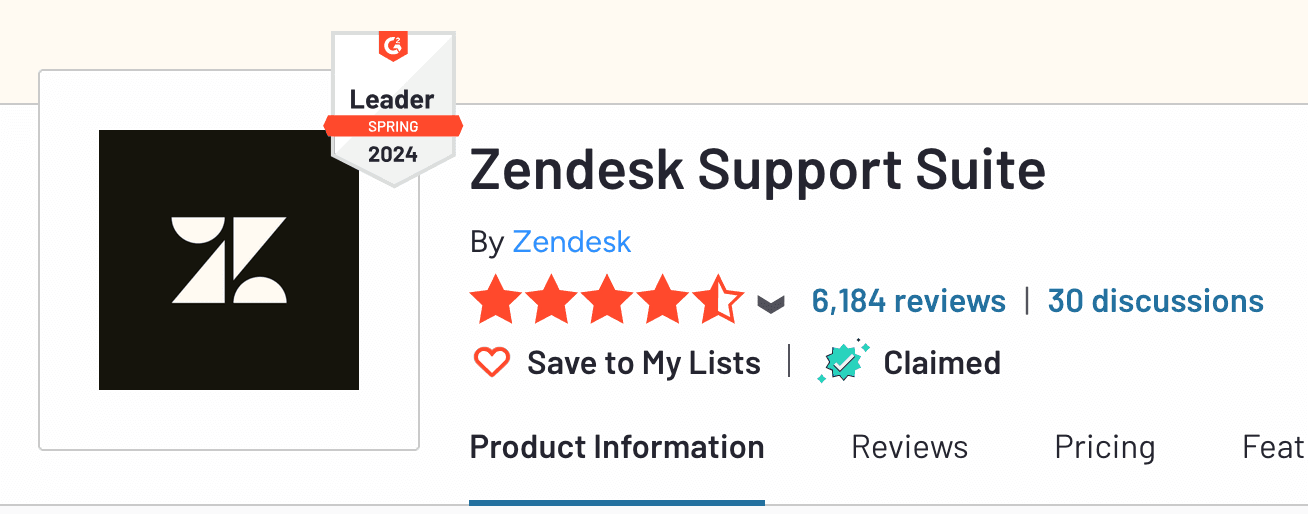Open the 6,184 reviews link
Viewport: 1308px width, 514px height.
[908, 301]
